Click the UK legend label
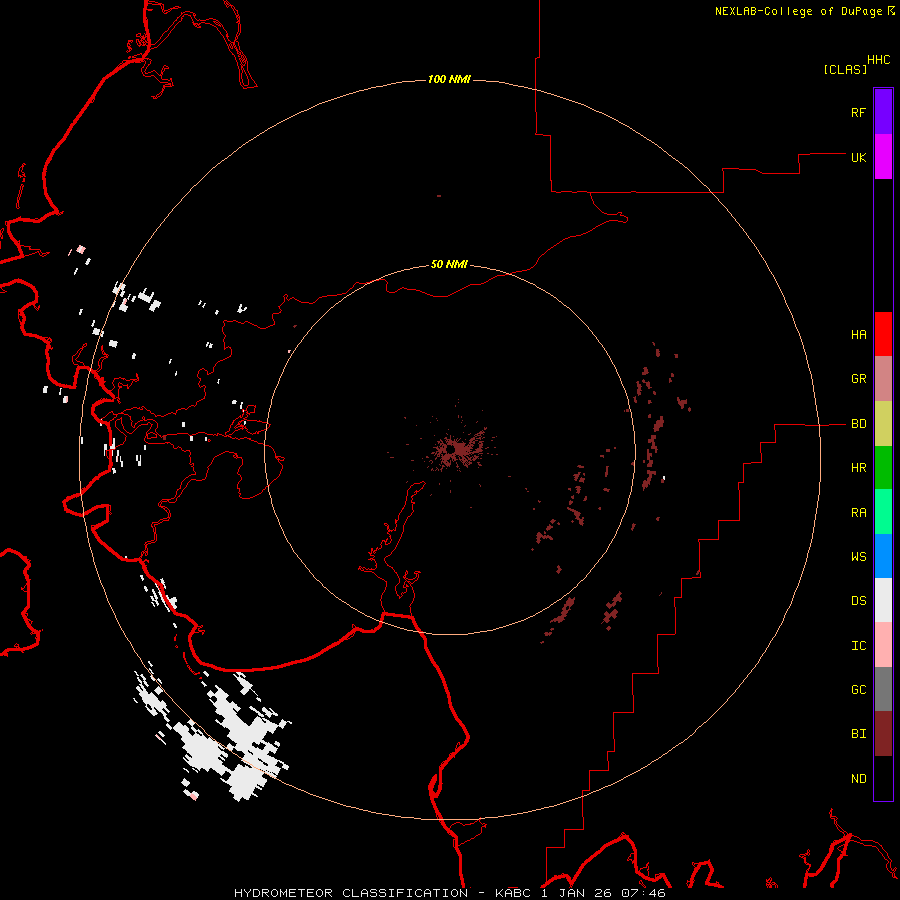Viewport: 900px width, 900px height. 858,157
